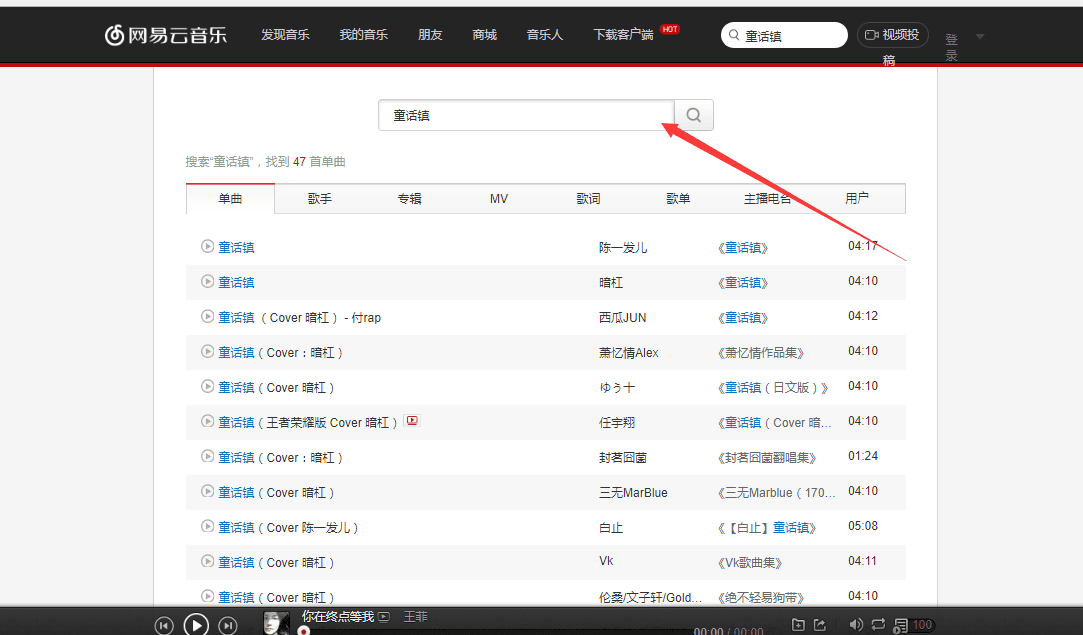Open 我的音乐 in the top navigation
Image resolution: width=1083 pixels, height=635 pixels.
click(363, 35)
